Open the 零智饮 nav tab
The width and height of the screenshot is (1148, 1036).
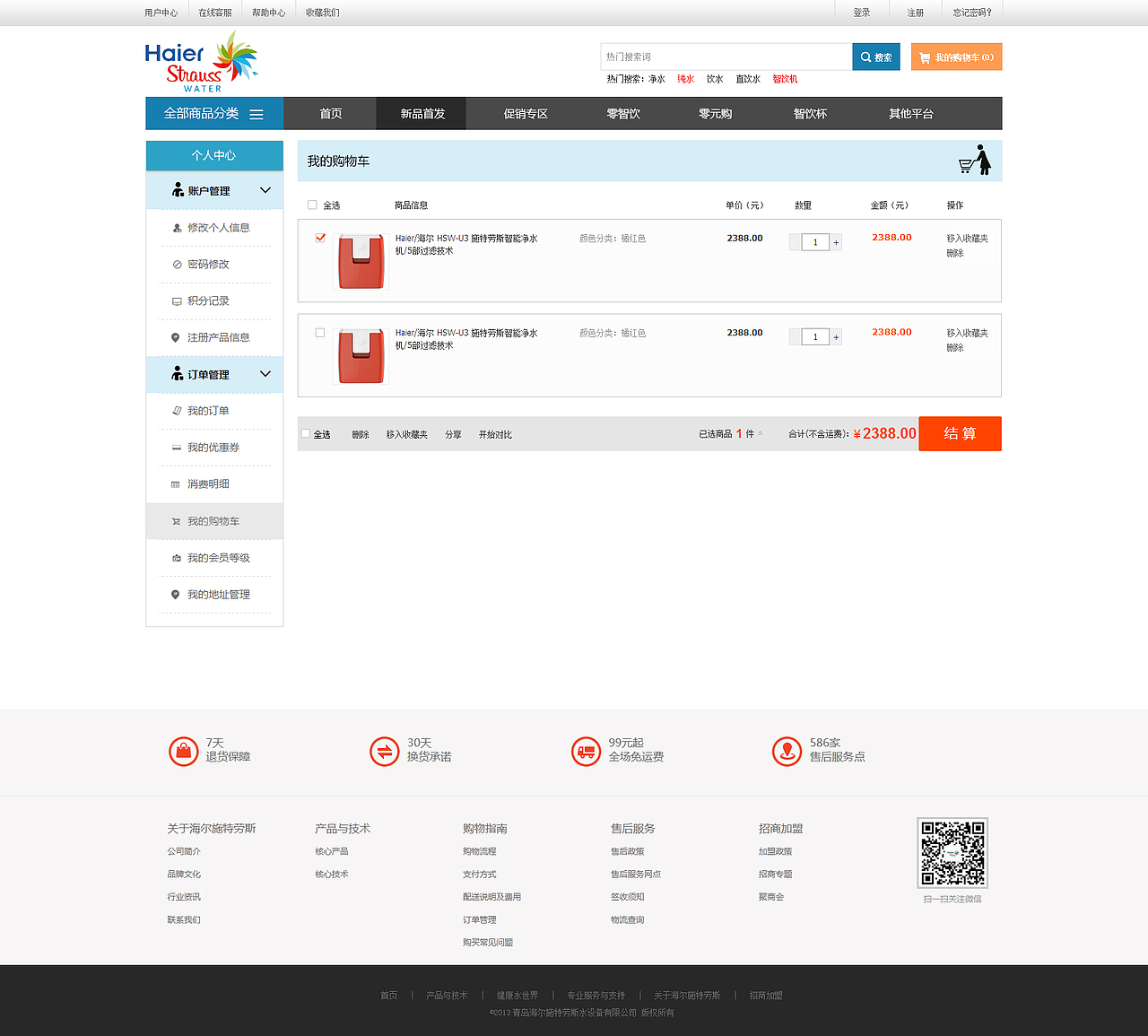(623, 114)
